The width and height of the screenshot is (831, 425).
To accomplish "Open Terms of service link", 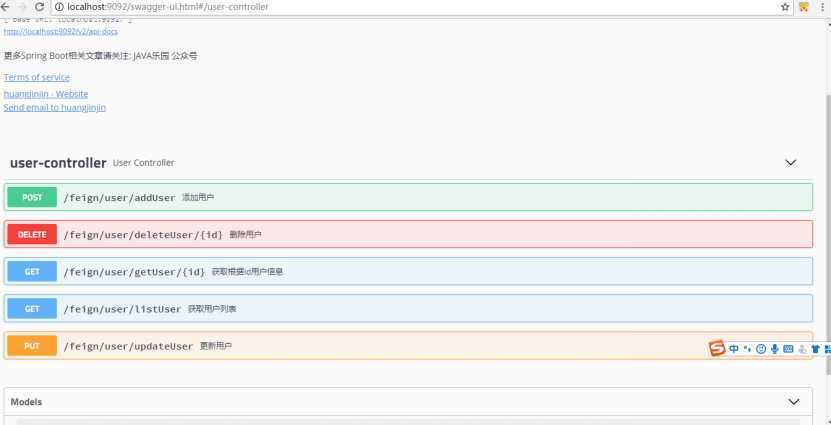I will pos(37,77).
